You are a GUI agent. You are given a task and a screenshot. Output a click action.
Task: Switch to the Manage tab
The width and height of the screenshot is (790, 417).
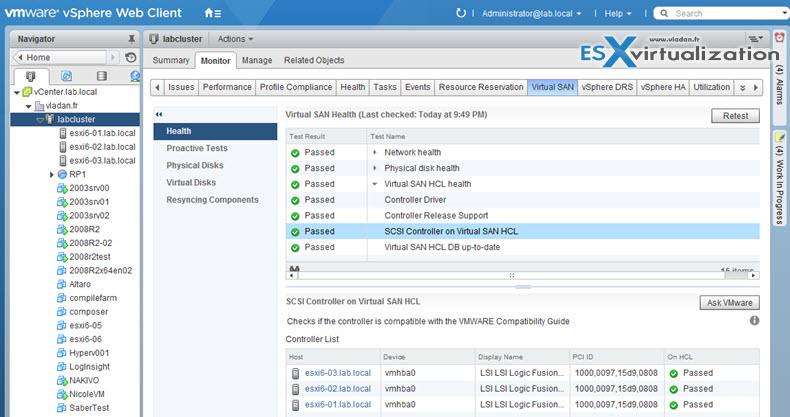point(257,60)
